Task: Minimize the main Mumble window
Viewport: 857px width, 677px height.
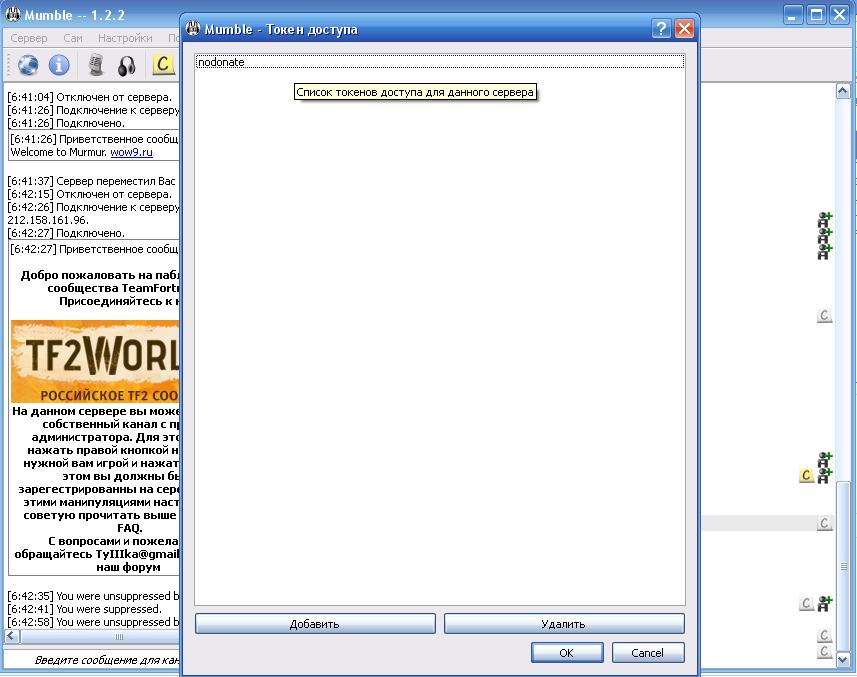Action: [x=793, y=15]
